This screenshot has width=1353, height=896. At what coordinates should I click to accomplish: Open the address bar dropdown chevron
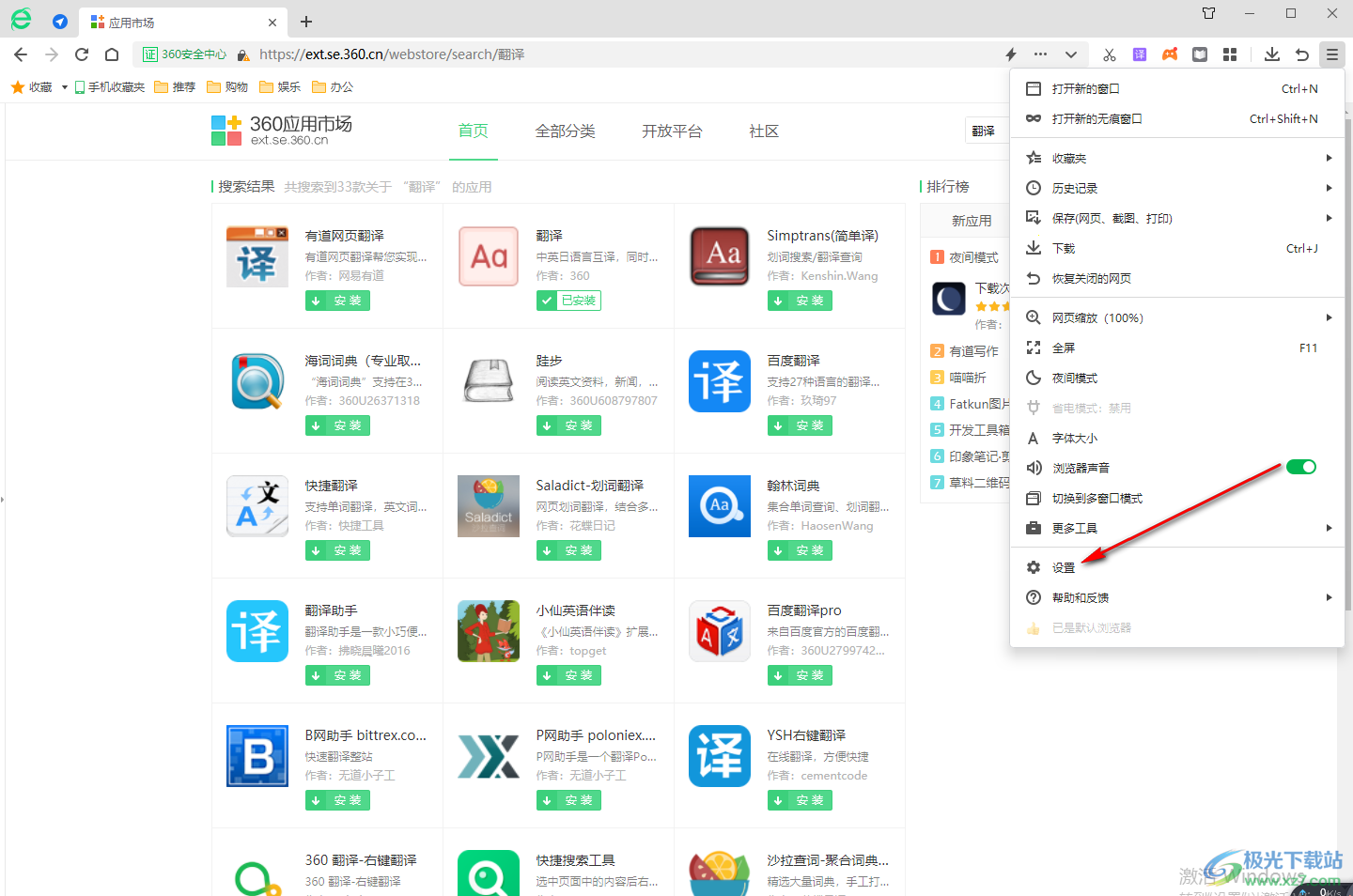(1070, 54)
